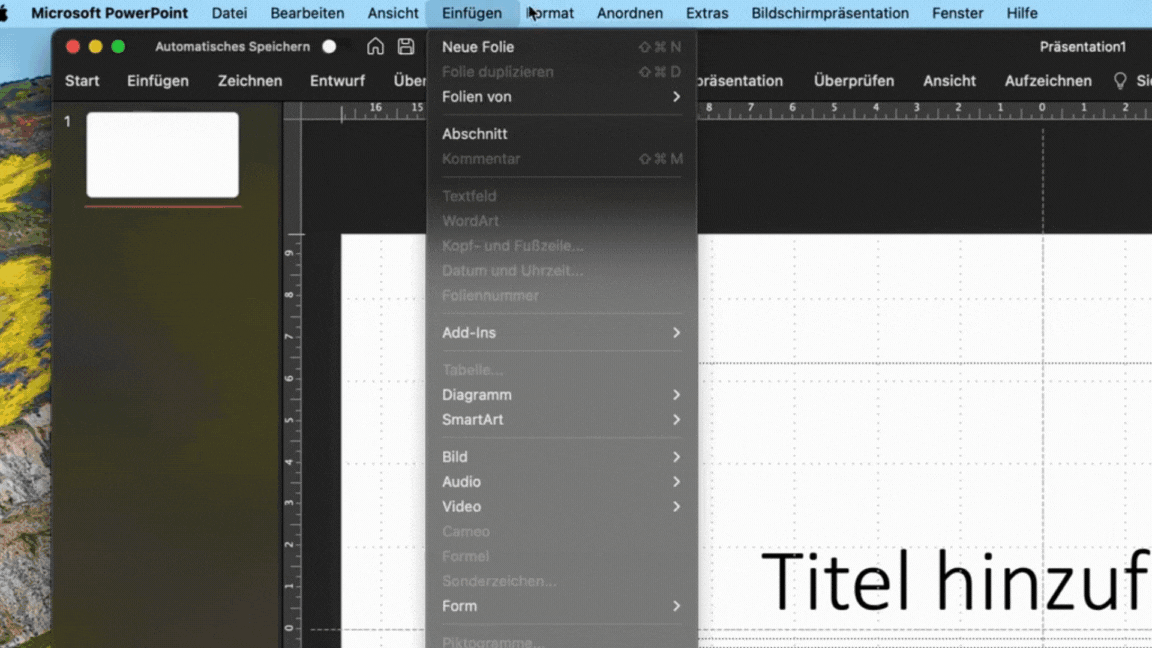The width and height of the screenshot is (1152, 648).
Task: Open the Bearbeiten menu
Action: pyautogui.click(x=307, y=13)
